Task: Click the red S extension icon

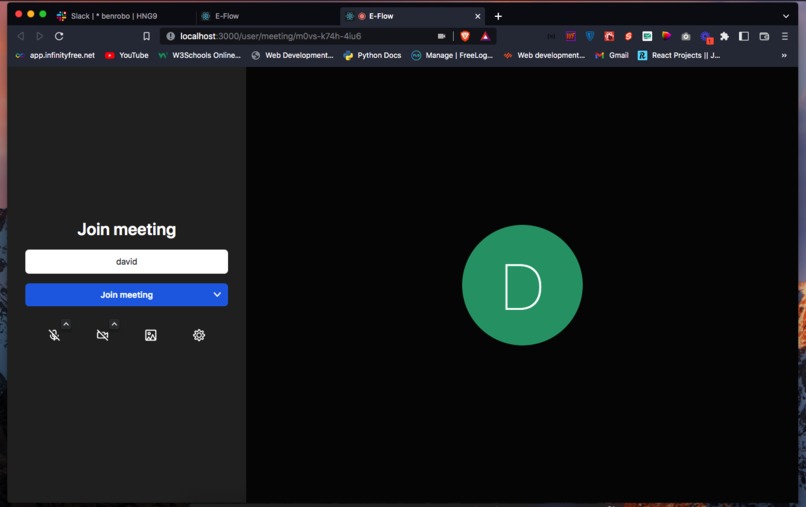Action: pyautogui.click(x=628, y=36)
